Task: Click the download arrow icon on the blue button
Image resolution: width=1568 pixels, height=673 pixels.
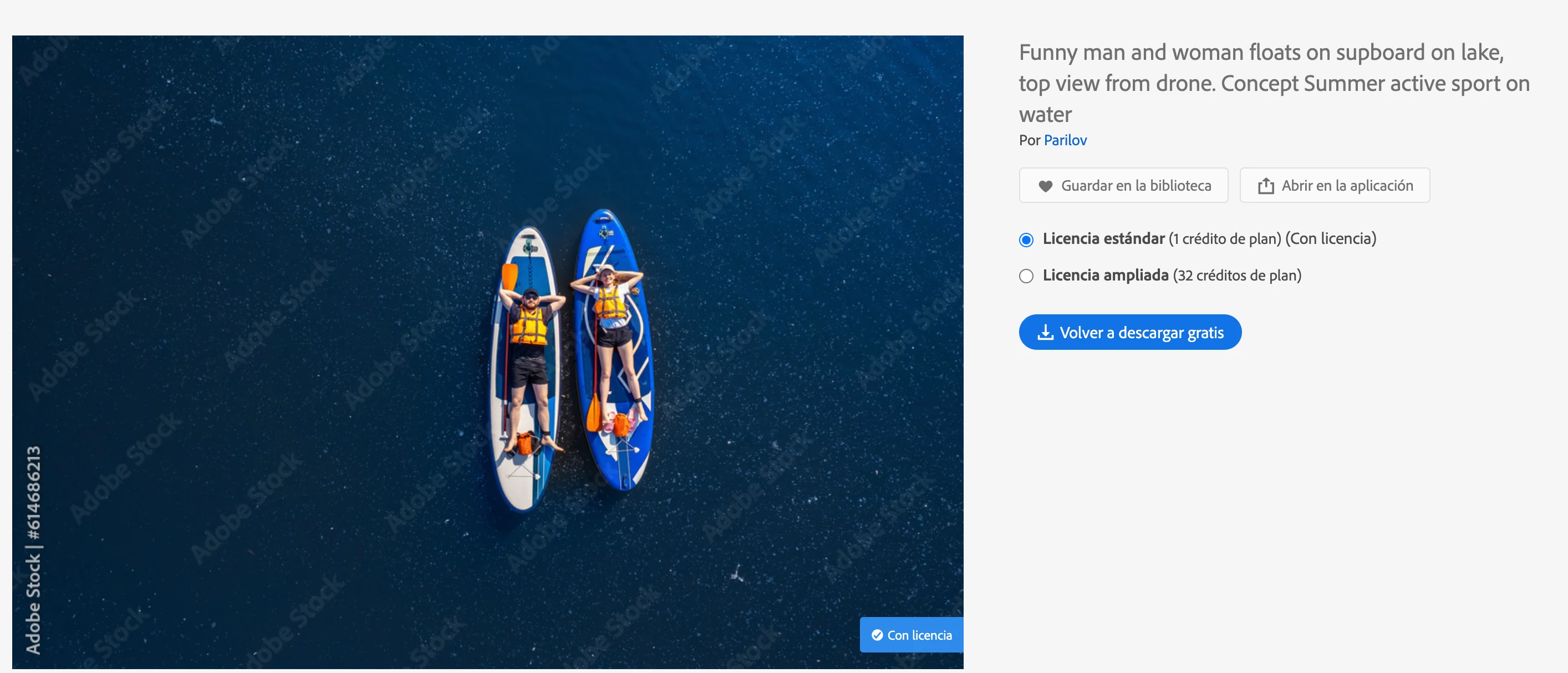Action: [1045, 332]
